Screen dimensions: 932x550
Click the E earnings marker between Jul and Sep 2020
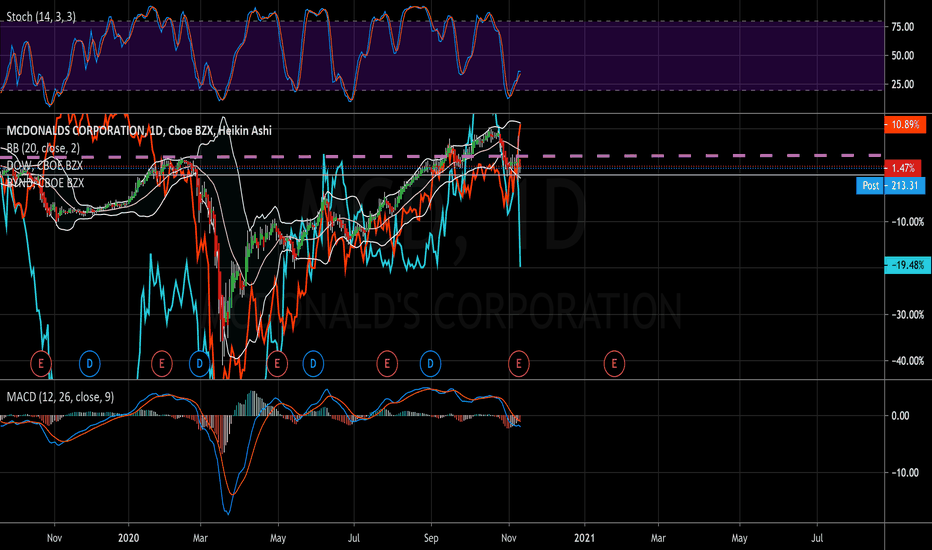pos(387,363)
